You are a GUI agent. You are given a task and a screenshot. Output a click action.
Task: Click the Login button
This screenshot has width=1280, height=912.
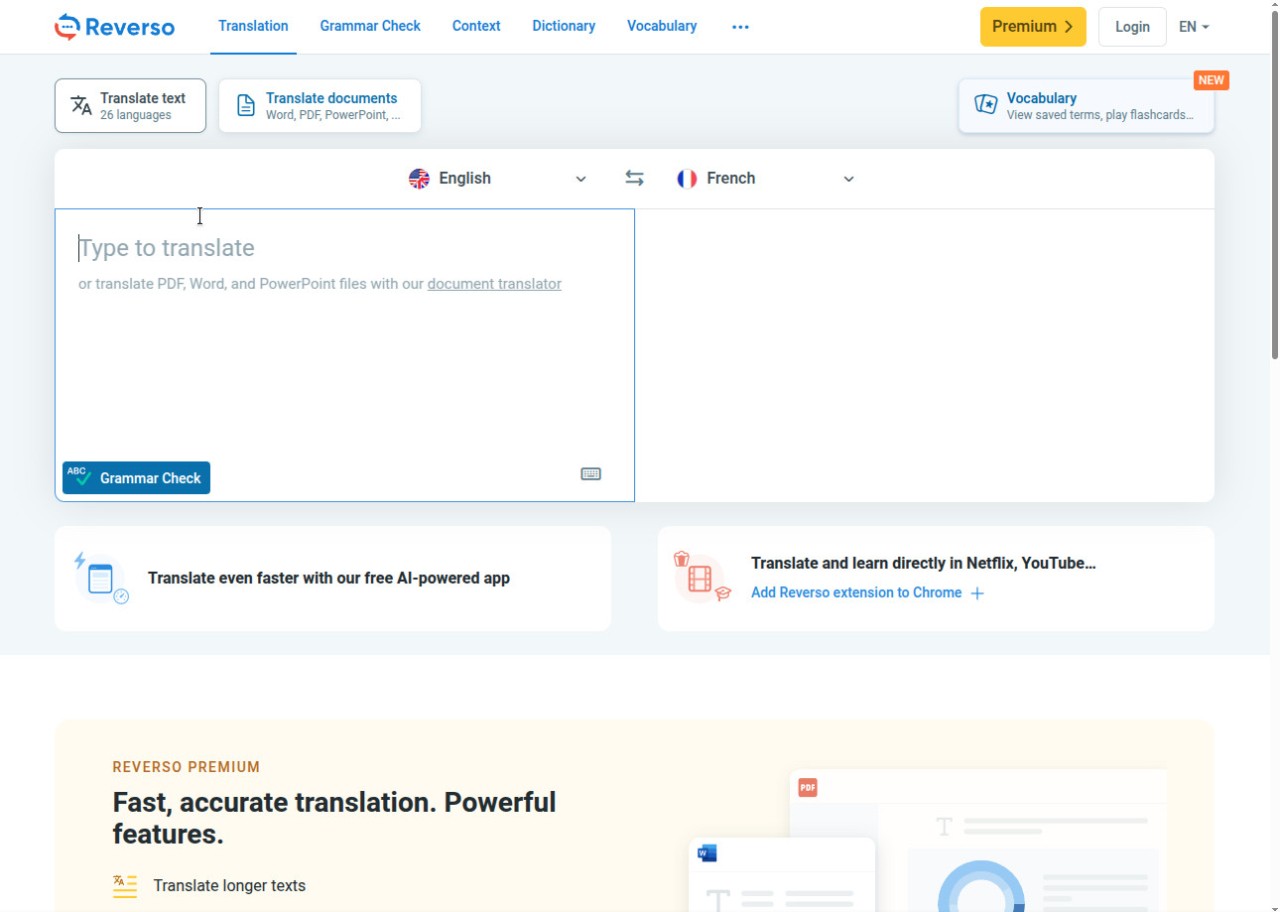point(1132,27)
